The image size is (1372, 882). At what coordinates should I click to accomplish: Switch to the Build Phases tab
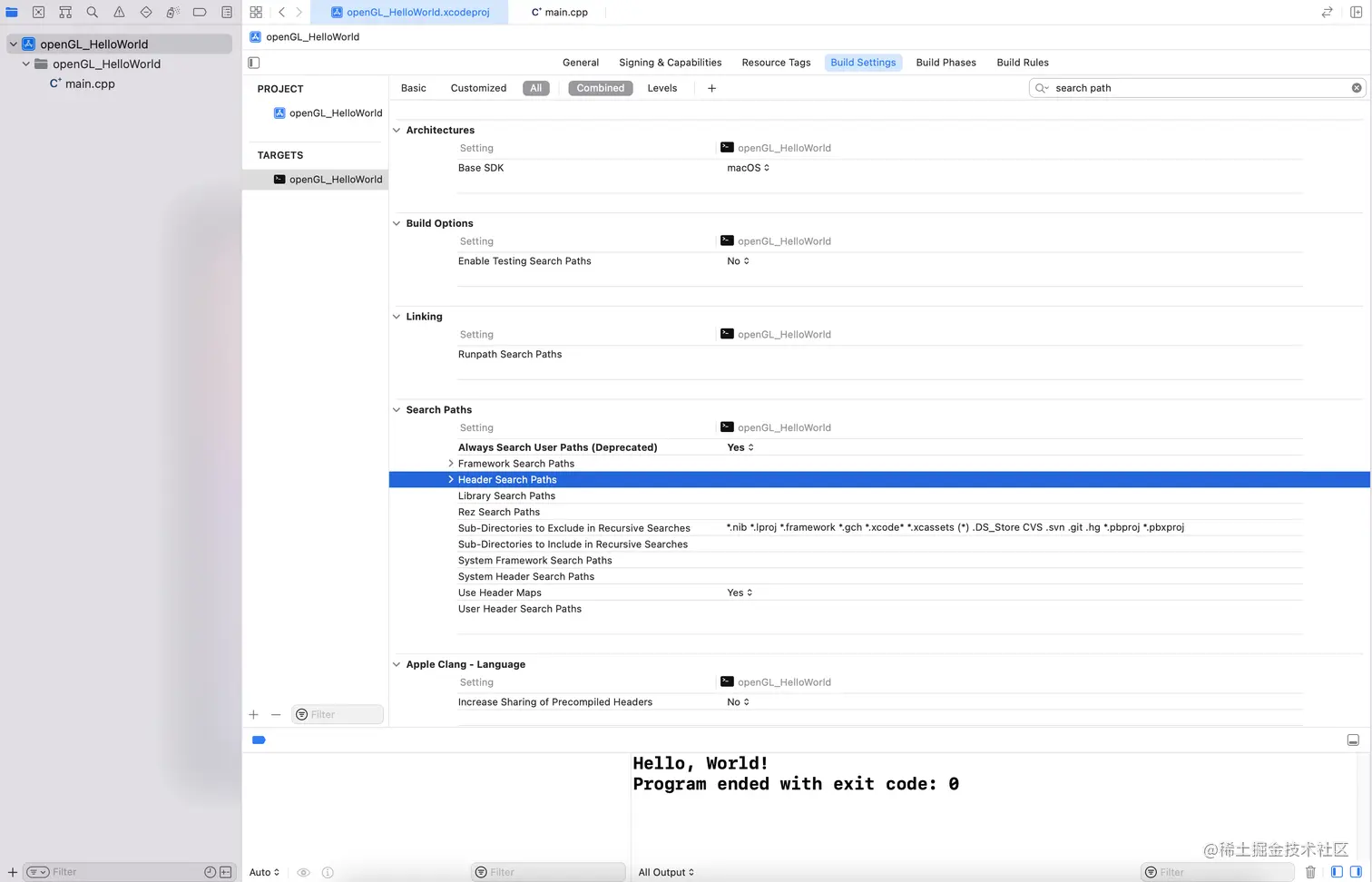pyautogui.click(x=946, y=63)
